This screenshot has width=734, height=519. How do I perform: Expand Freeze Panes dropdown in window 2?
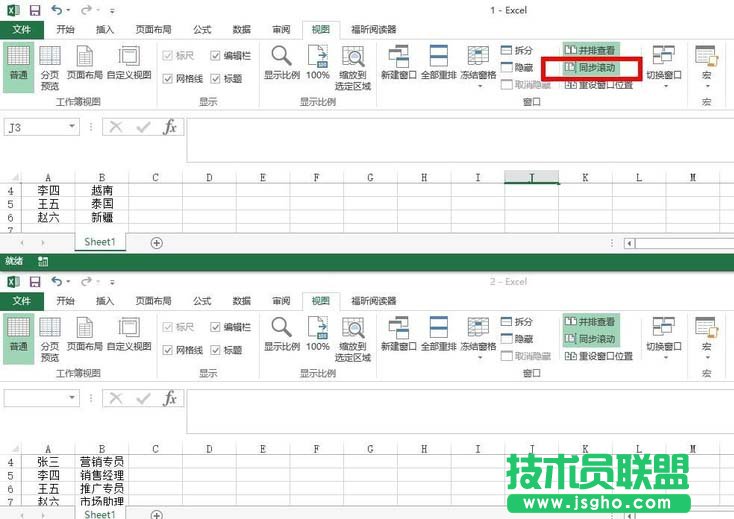[x=479, y=358]
